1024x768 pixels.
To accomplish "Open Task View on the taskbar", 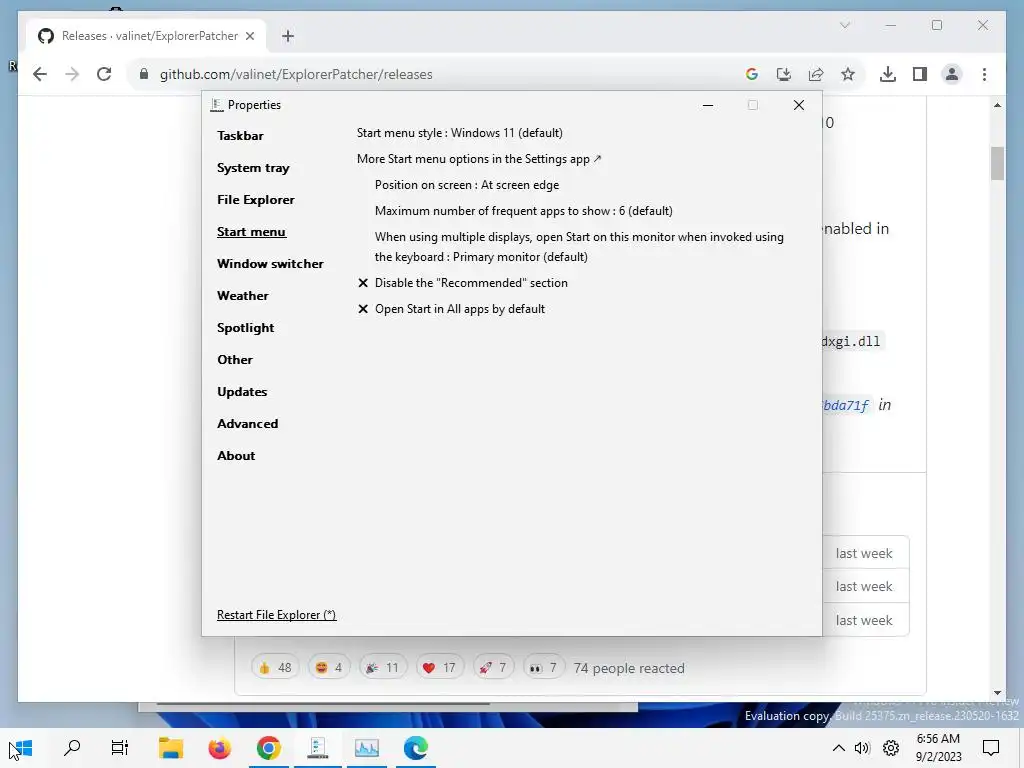I will coord(120,748).
